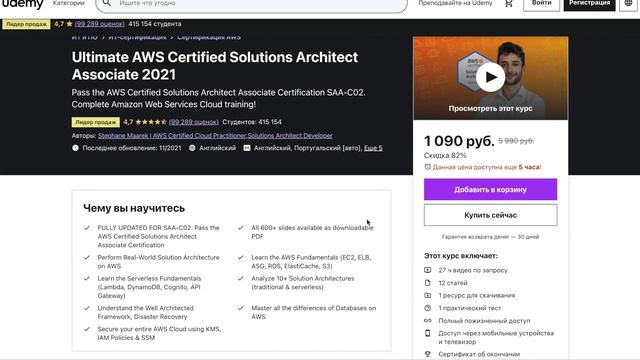The height and width of the screenshot is (360, 640).
Task: Click the 'Чему вы научитесь' heading
Action: point(134,208)
